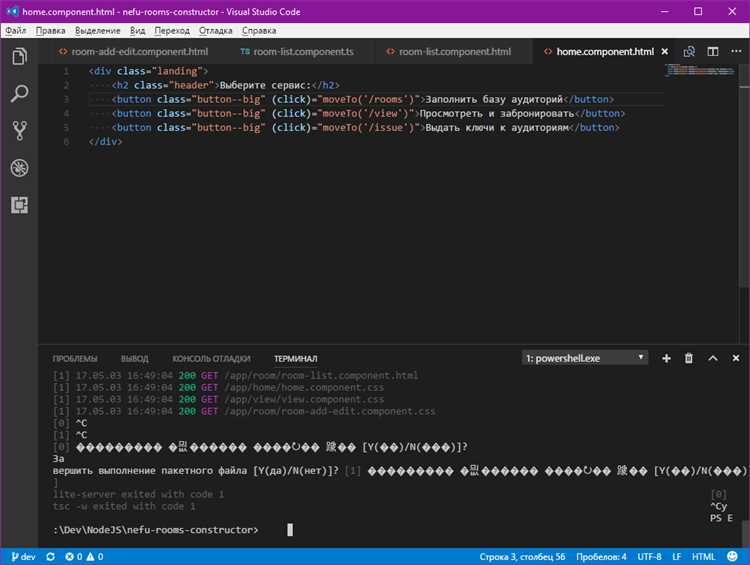This screenshot has width=750, height=565.
Task: Switch to the ПРОБЛЕМЫ panel tab
Action: [x=75, y=359]
